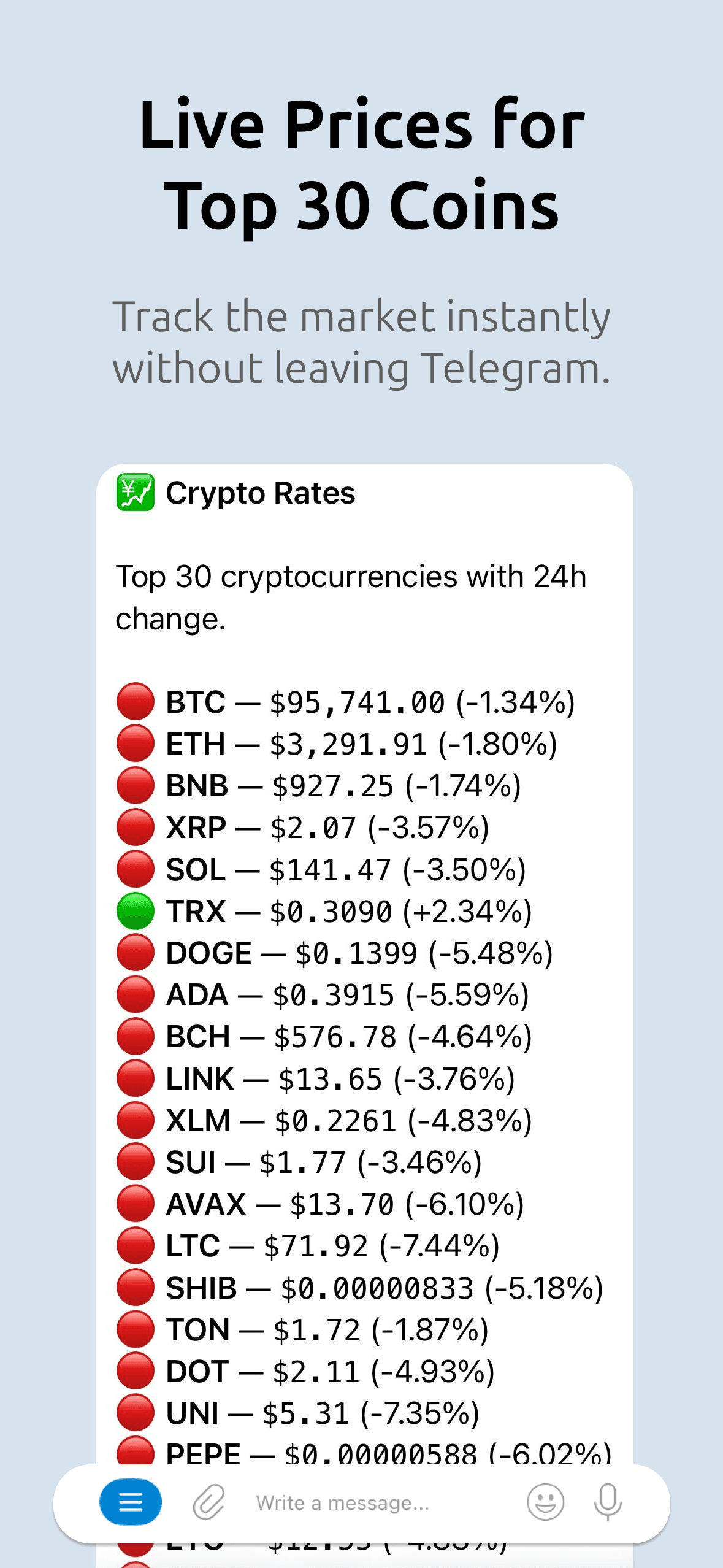Viewport: 723px width, 1568px height.
Task: Select the TON price row
Action: coord(327,1329)
